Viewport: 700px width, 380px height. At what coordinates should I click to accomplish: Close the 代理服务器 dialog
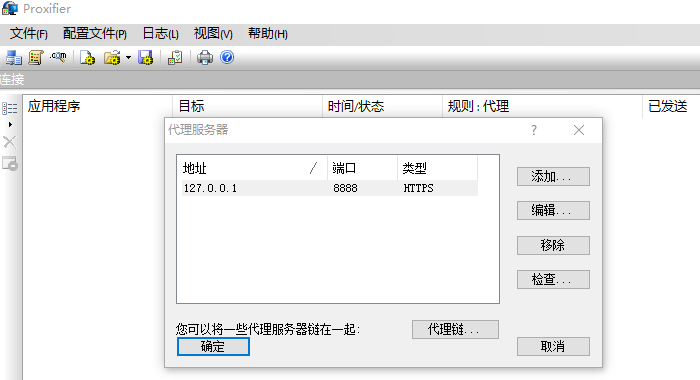pos(579,130)
